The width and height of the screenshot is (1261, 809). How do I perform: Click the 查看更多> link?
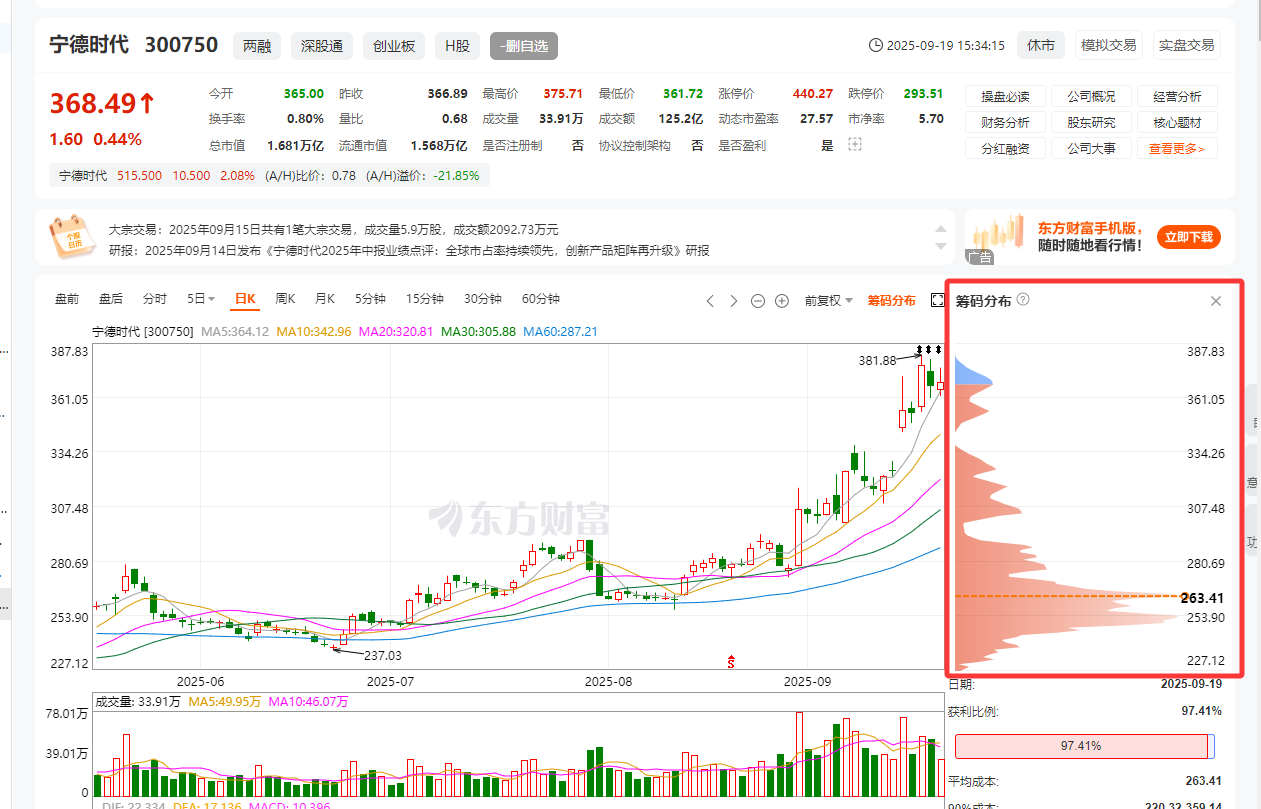1177,149
